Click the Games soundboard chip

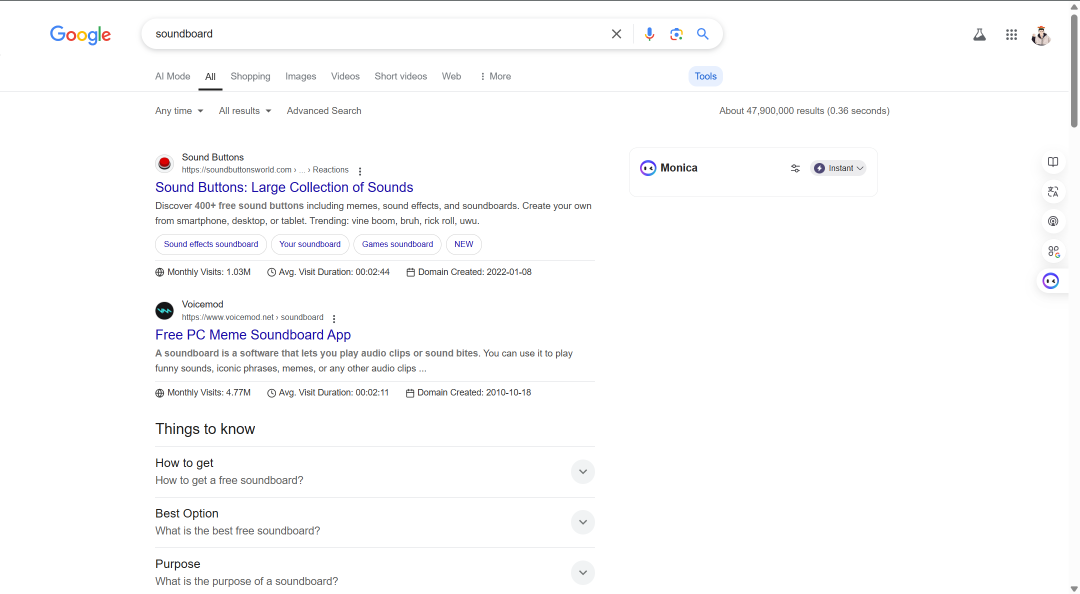pos(397,245)
